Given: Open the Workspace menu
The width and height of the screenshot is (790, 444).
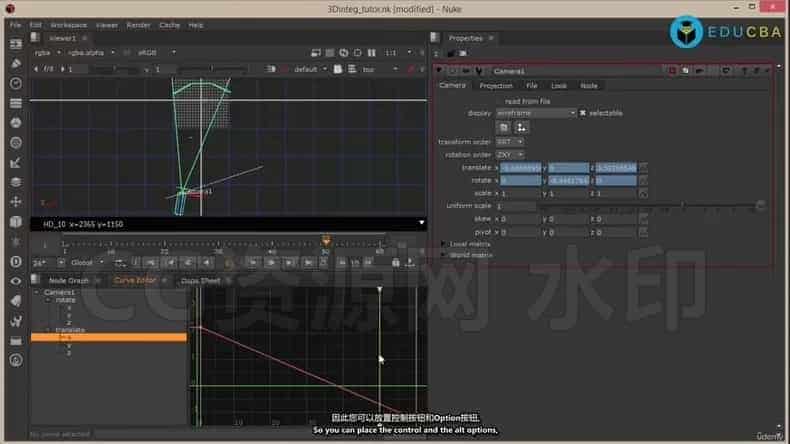Looking at the screenshot, I should click(68, 25).
